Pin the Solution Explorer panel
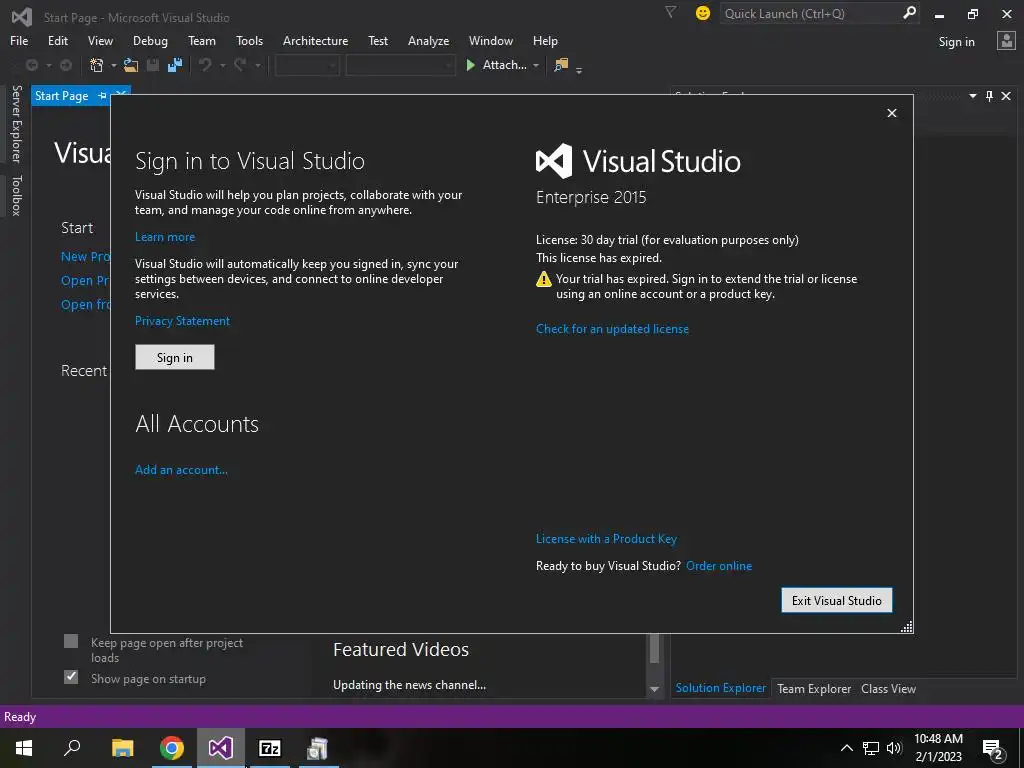Viewport: 1024px width, 768px height. pos(989,96)
